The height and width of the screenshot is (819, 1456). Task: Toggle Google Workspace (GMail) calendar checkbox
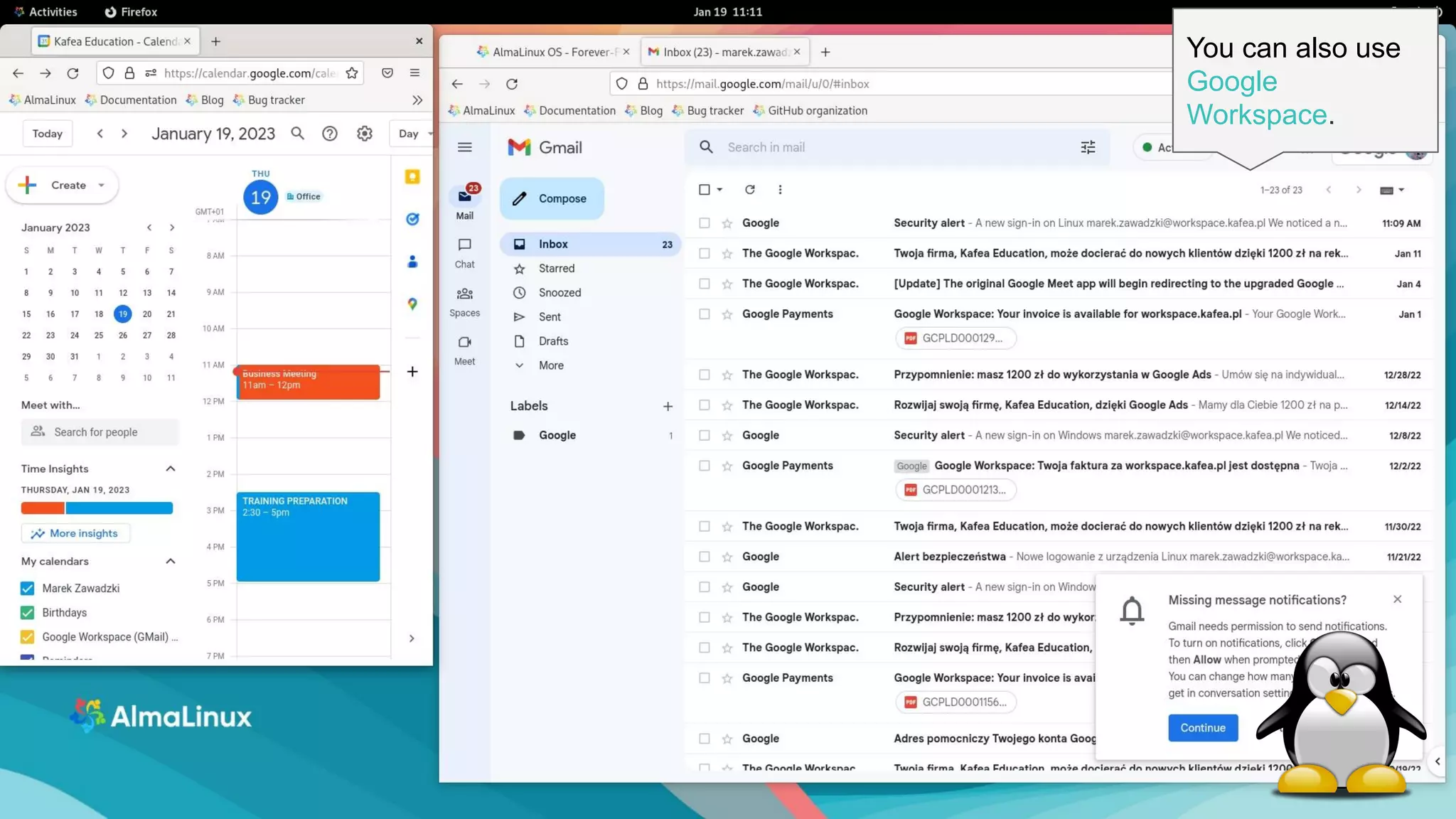click(x=28, y=637)
